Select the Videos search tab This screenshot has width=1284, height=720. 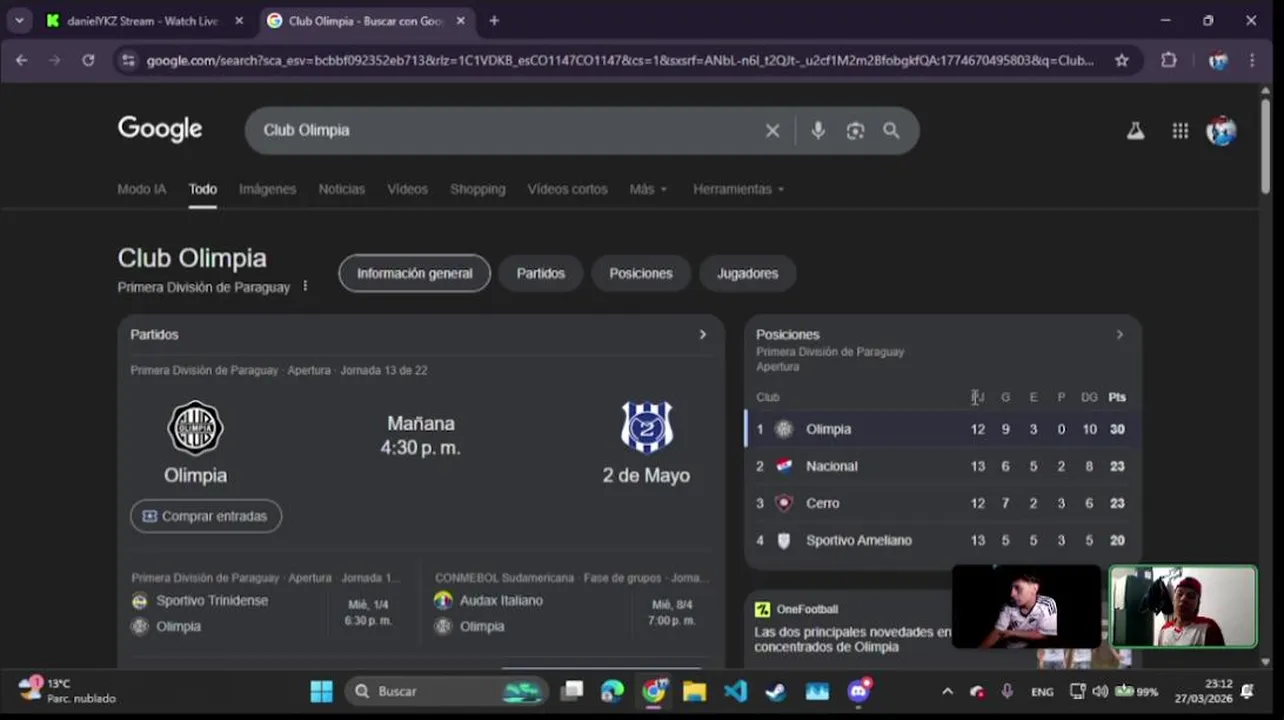tap(407, 189)
